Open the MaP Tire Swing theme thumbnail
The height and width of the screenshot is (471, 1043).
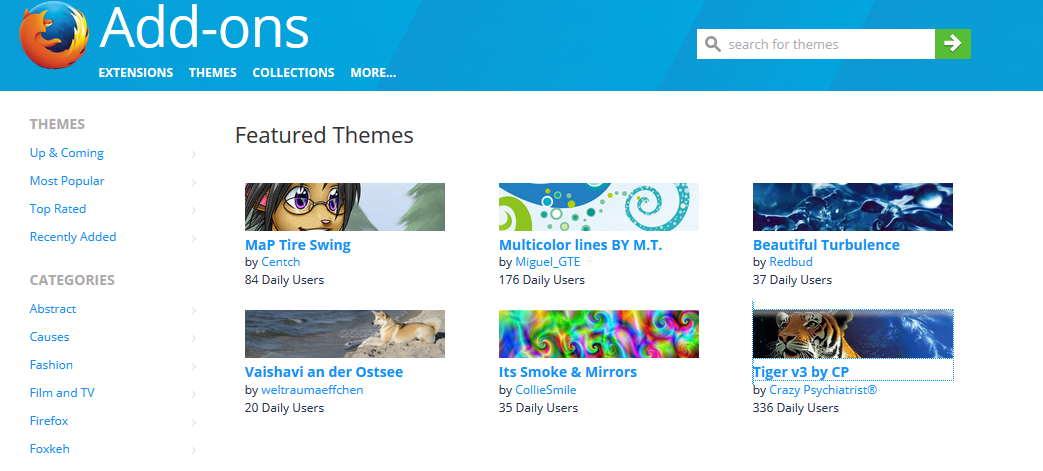coord(345,207)
